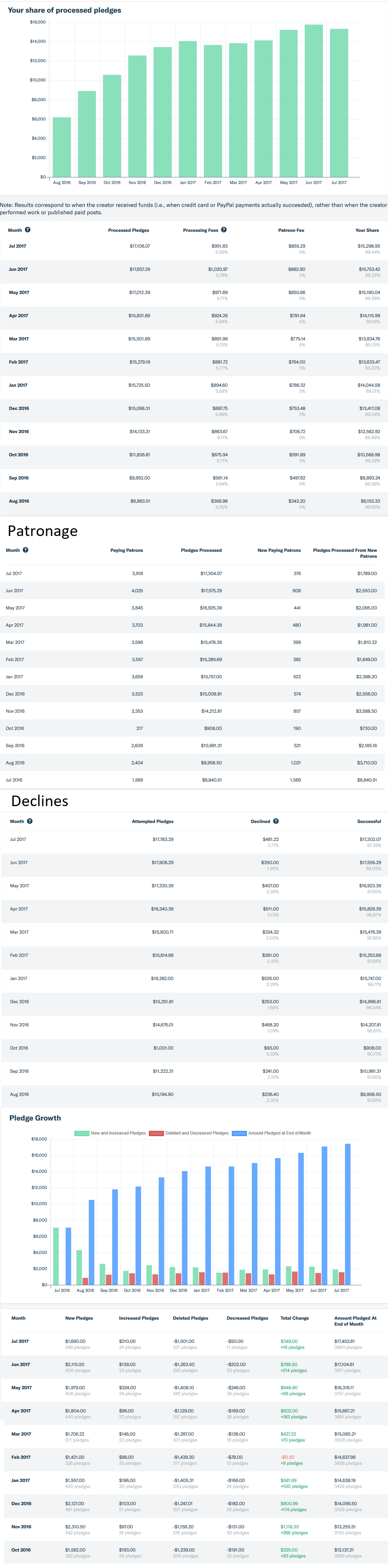Click the Your Share column header
The height and width of the screenshot is (1568, 388).
[367, 231]
